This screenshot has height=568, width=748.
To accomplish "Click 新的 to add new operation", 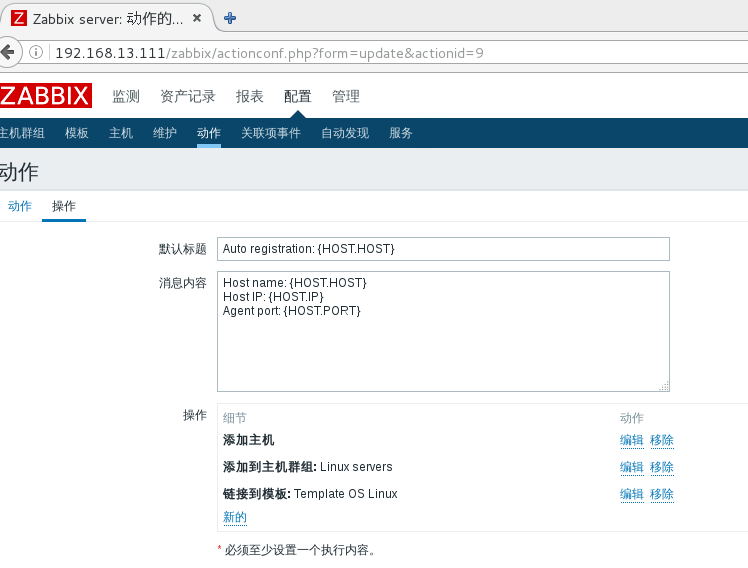I will pyautogui.click(x=235, y=517).
